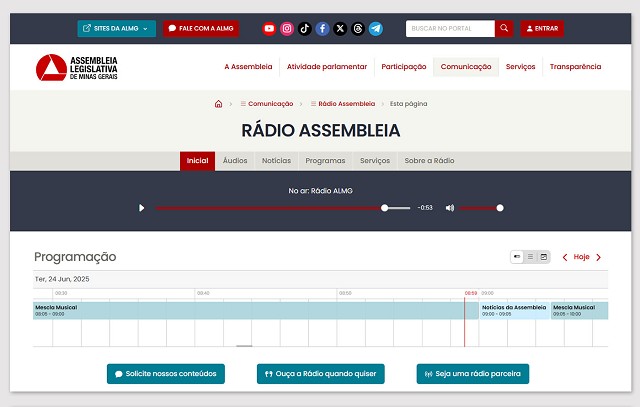Click the home icon in breadcrumb
This screenshot has width=640, height=407.
click(218, 104)
